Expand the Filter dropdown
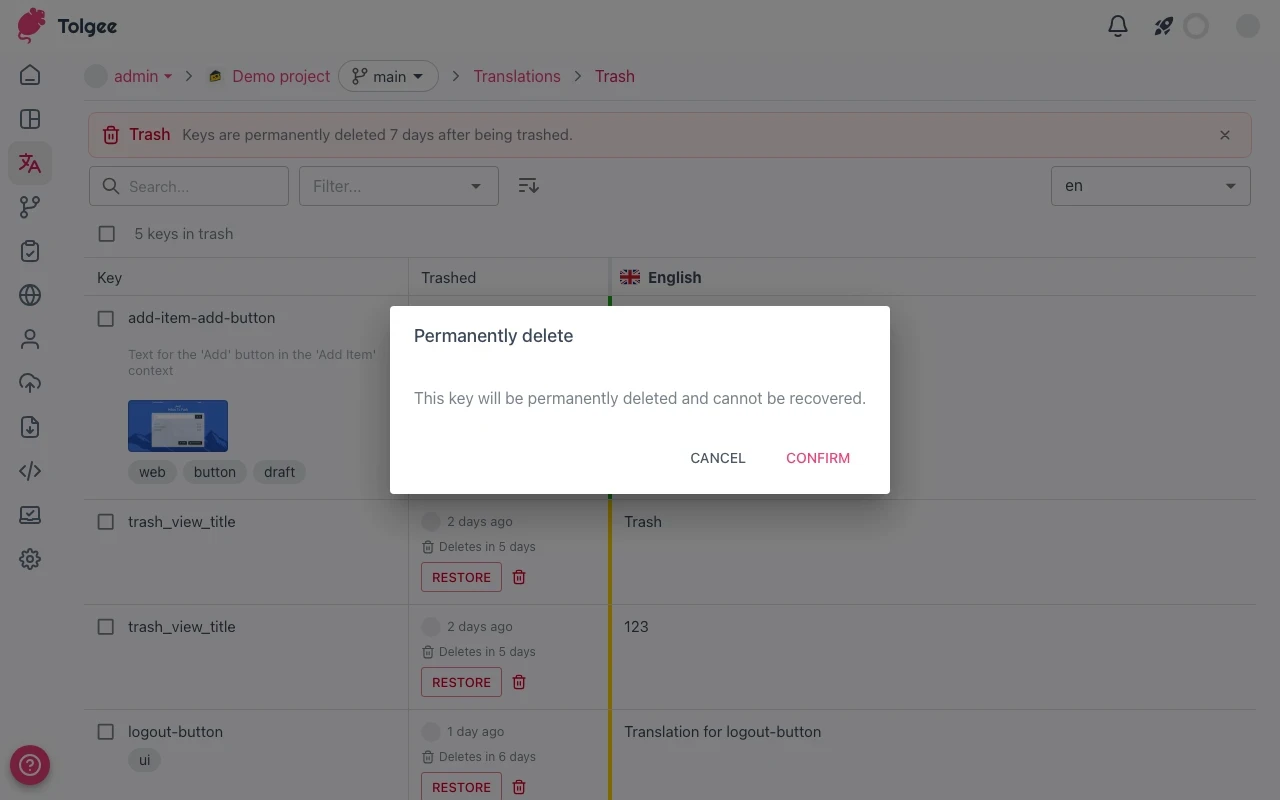The image size is (1280, 800). [398, 186]
